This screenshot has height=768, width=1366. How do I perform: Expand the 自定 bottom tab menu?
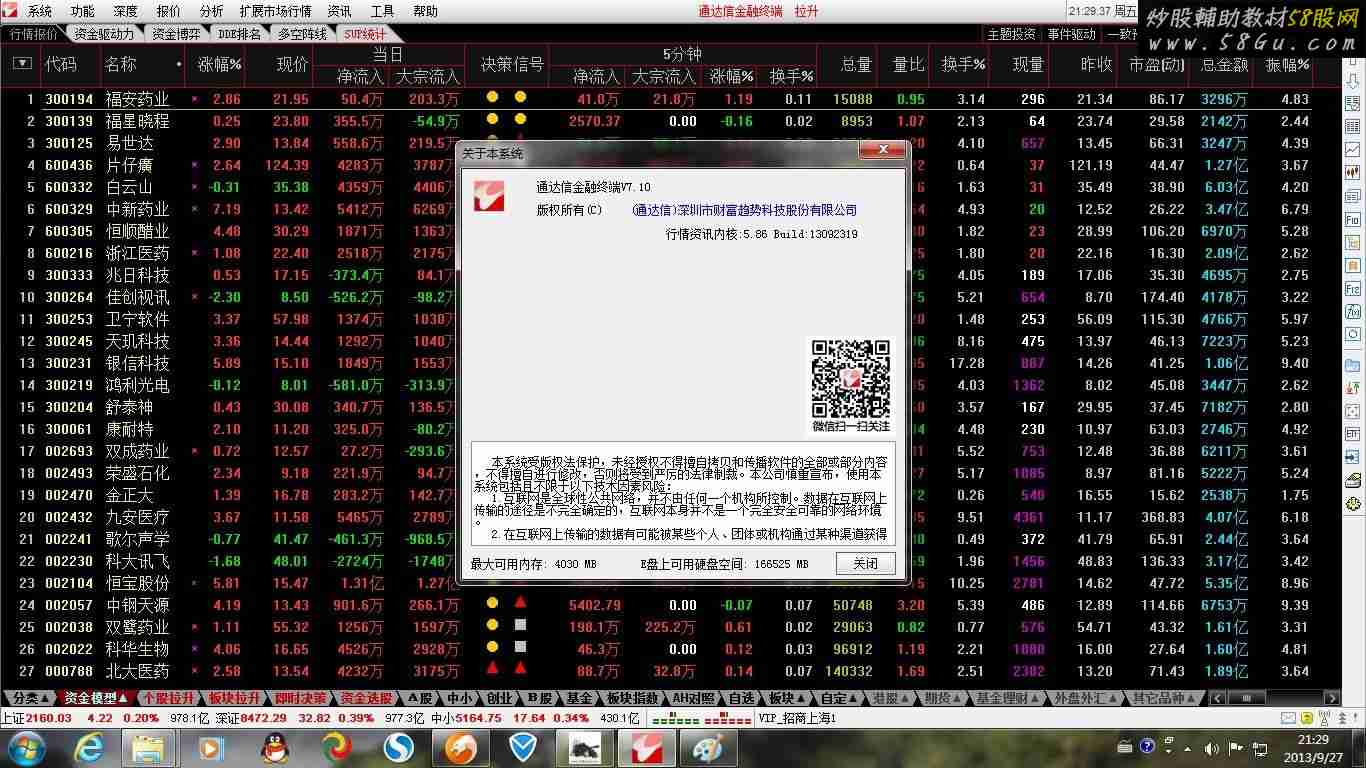839,698
